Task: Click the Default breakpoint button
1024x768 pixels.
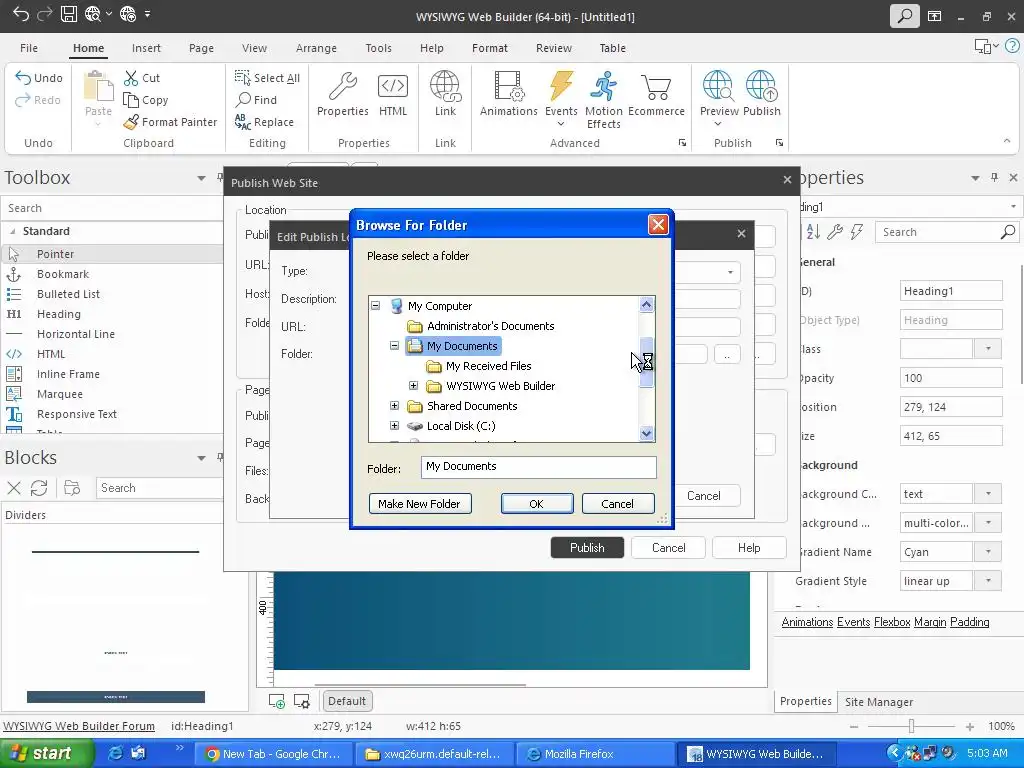Action: [x=347, y=701]
